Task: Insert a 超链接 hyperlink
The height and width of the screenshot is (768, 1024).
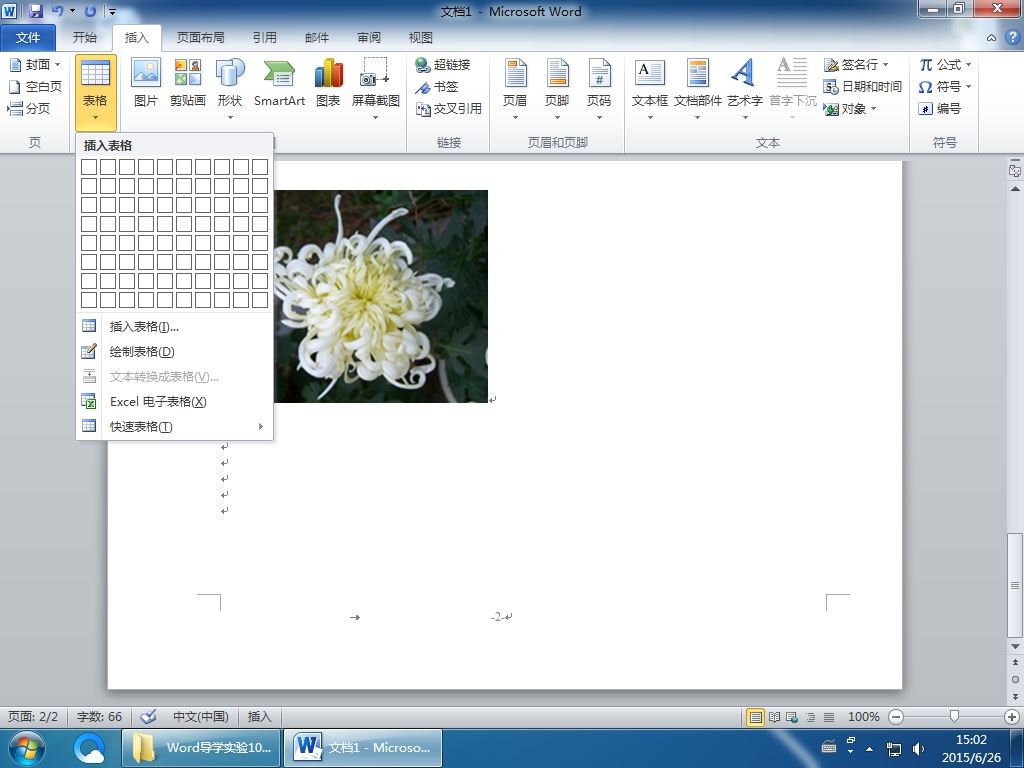Action: pos(443,65)
